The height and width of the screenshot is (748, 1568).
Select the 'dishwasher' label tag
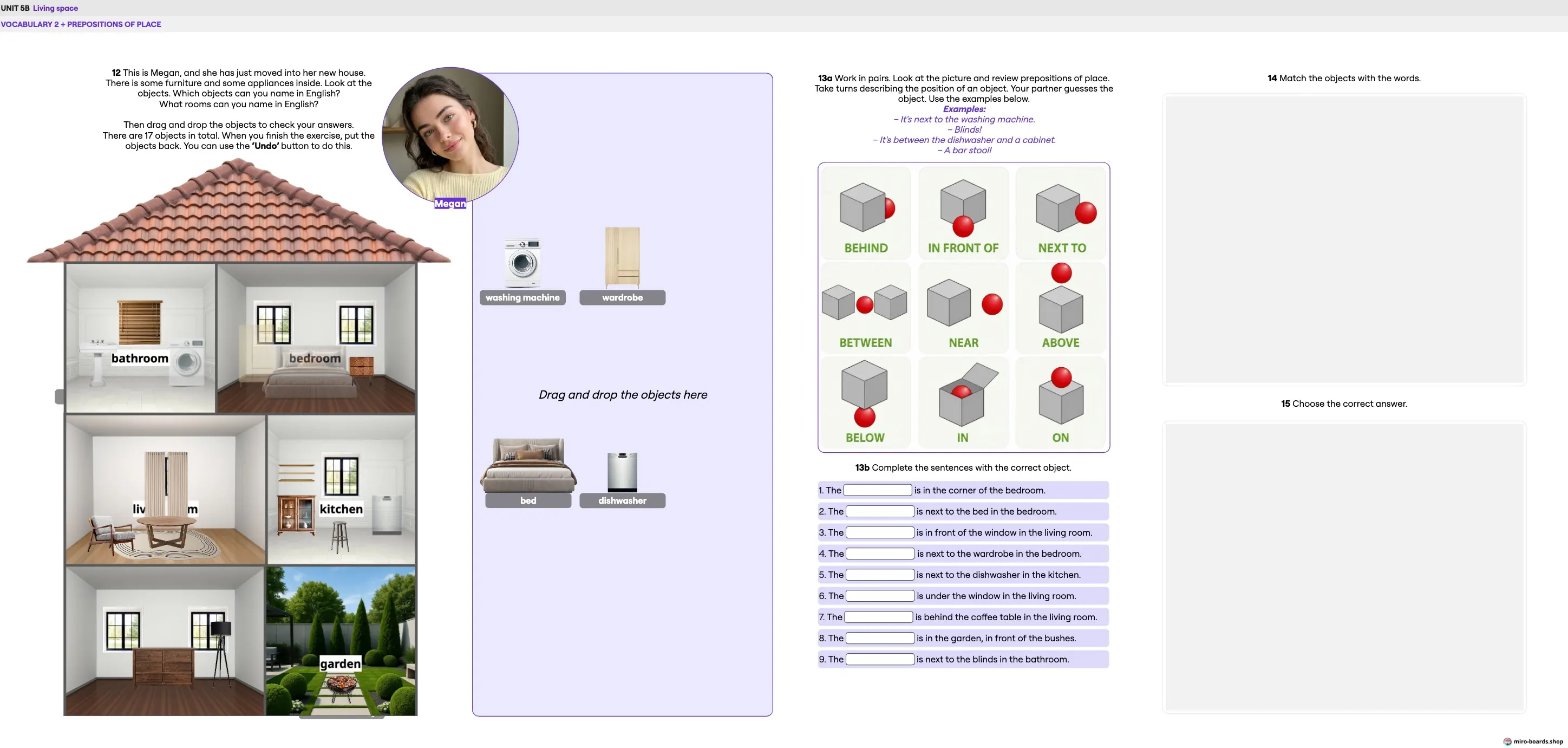click(622, 500)
